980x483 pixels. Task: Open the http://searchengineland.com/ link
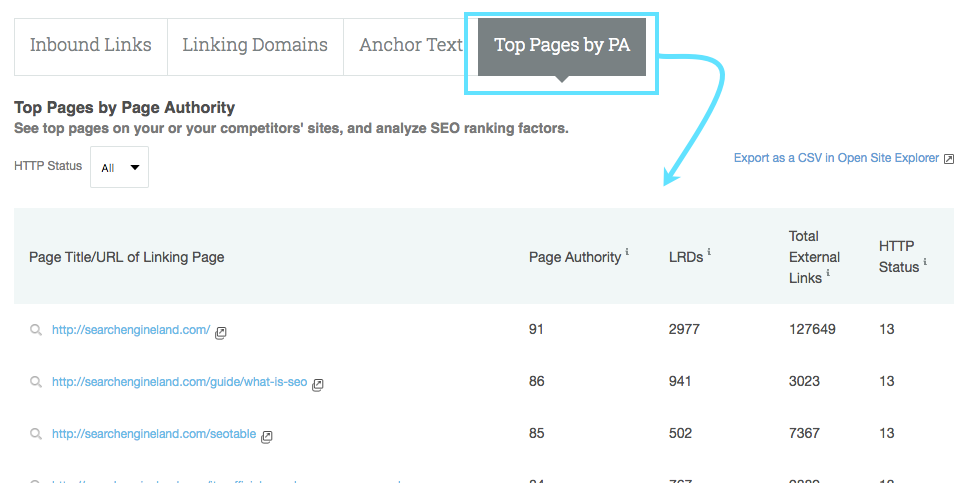click(x=131, y=329)
